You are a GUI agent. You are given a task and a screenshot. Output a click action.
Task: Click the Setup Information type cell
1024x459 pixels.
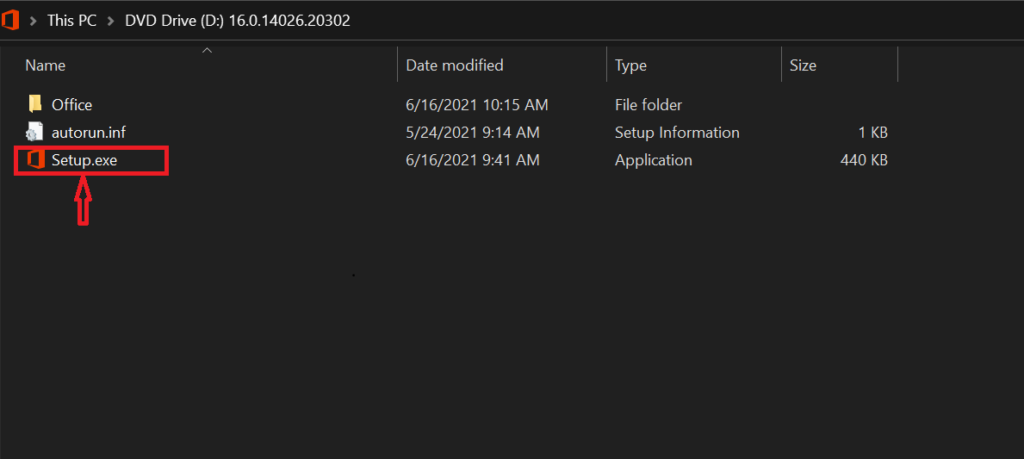pos(677,133)
